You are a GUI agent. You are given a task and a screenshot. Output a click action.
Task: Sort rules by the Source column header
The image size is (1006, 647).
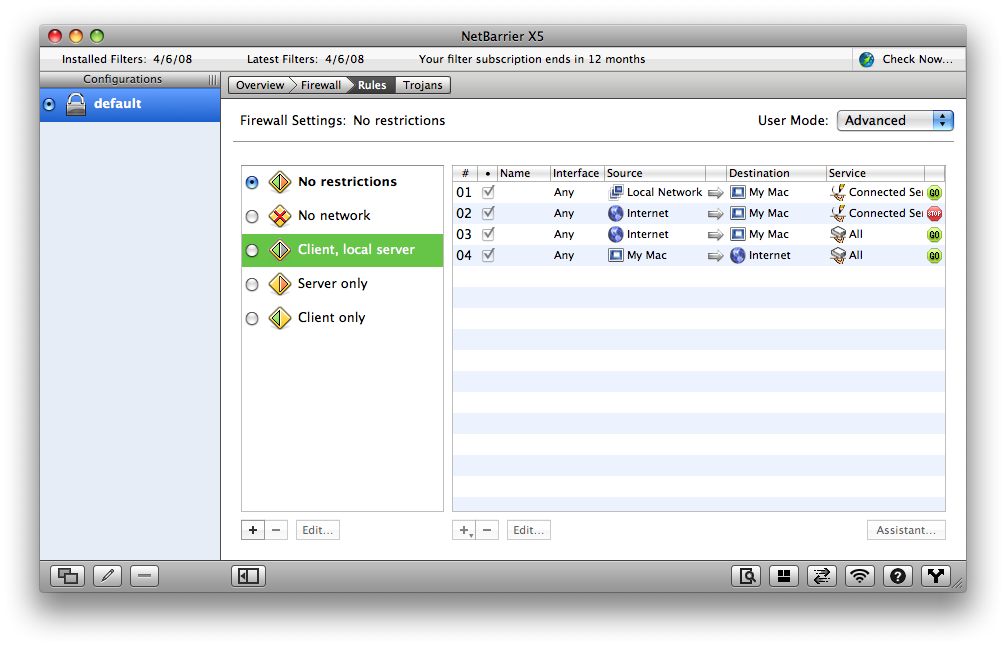point(655,173)
